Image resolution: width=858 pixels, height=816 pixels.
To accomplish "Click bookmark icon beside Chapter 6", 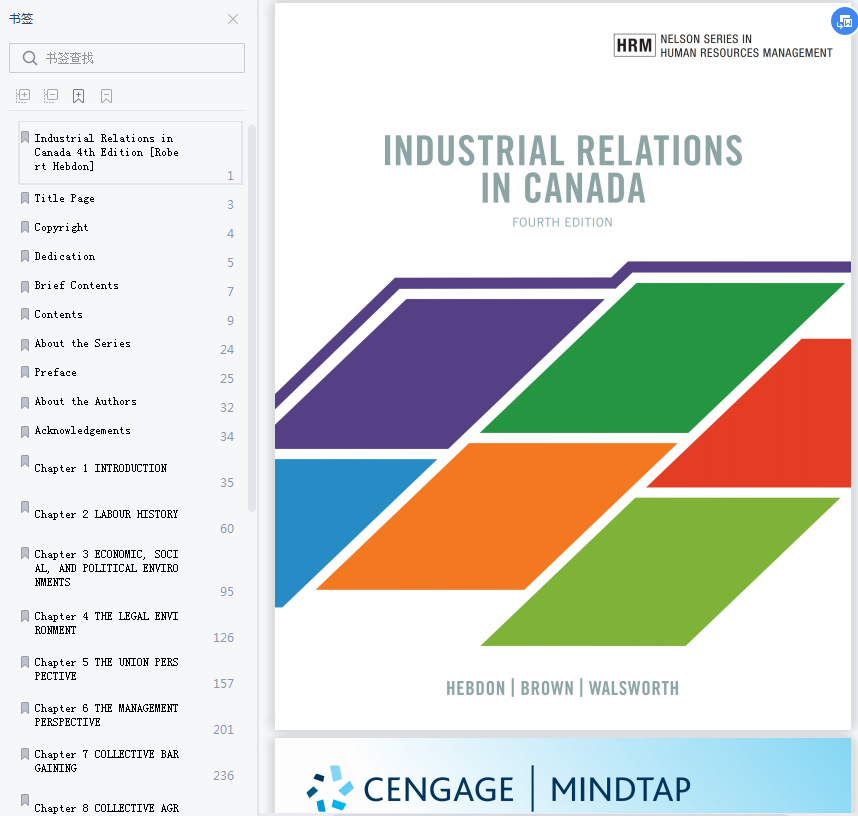I will 25,708.
